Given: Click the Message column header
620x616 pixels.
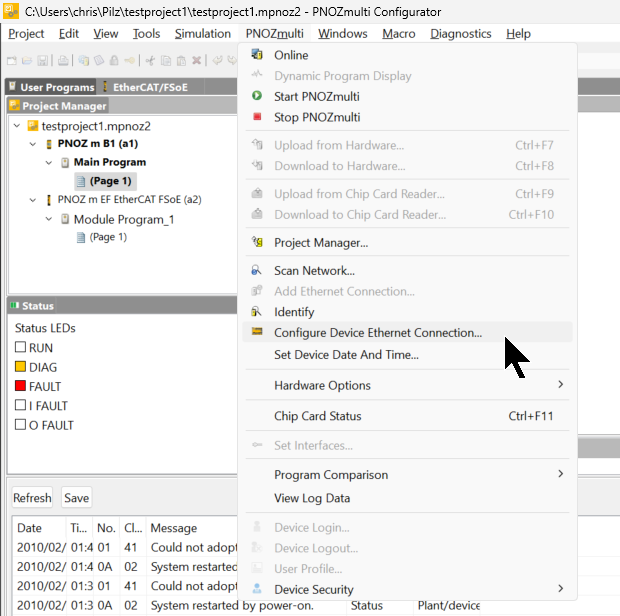Looking at the screenshot, I should point(174,528).
